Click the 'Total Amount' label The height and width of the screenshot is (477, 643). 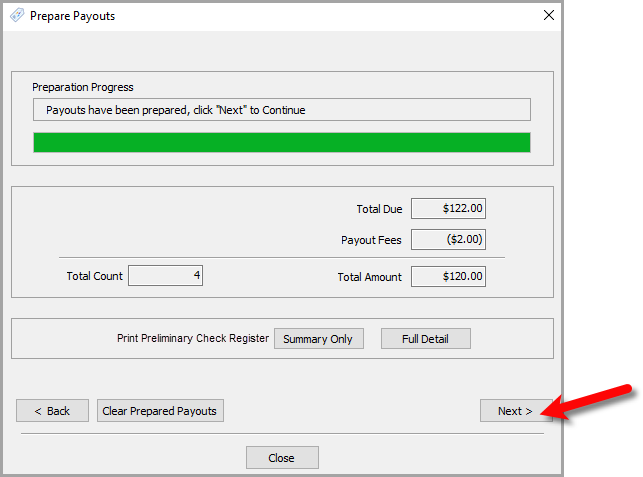[x=369, y=277]
